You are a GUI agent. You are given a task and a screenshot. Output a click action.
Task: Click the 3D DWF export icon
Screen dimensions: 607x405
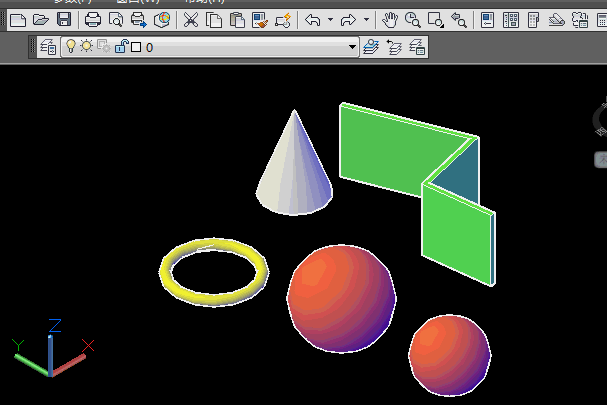tap(162, 20)
